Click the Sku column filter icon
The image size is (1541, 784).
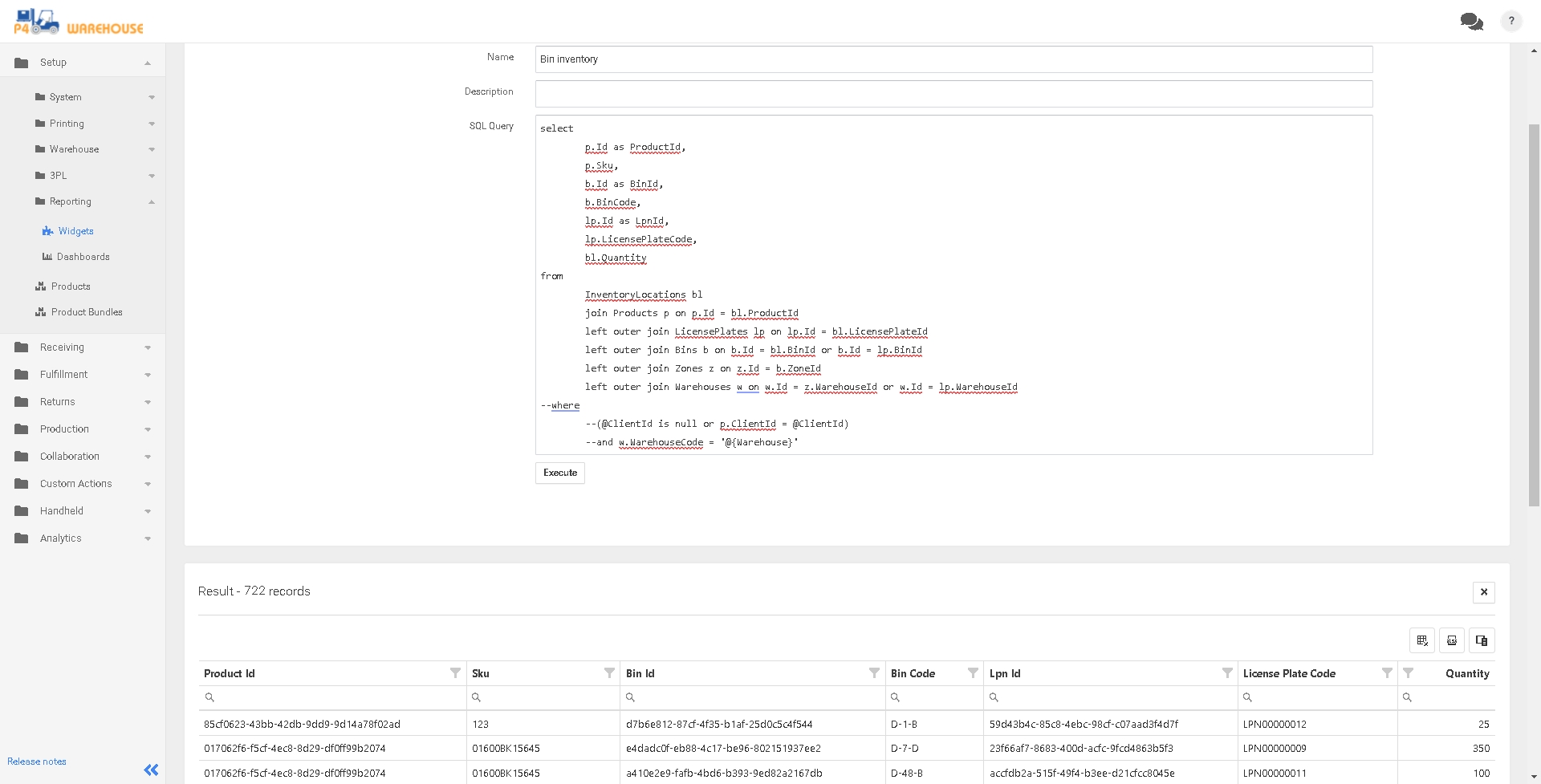coord(609,673)
